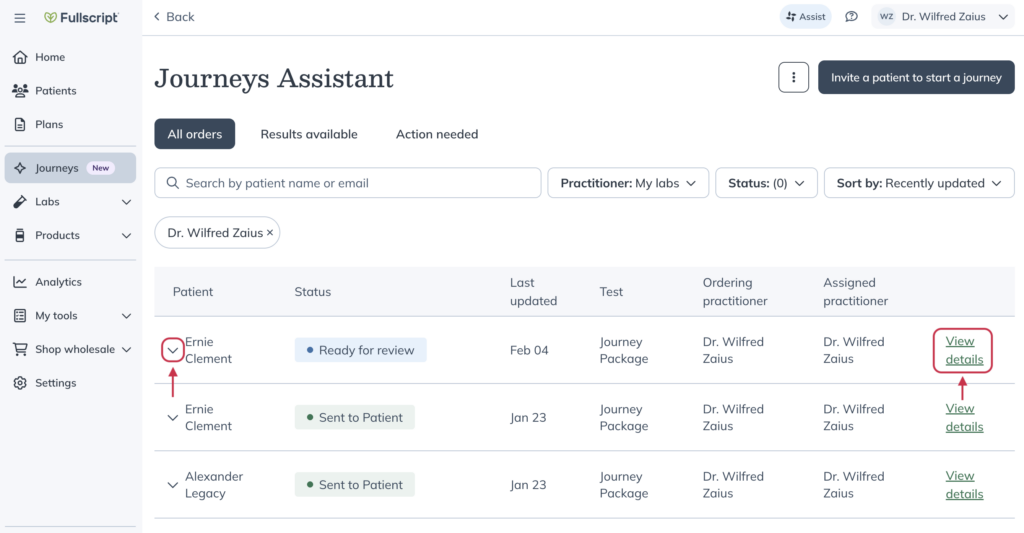Click the Products bottle icon
Viewport: 1024px width, 533px height.
(x=20, y=235)
